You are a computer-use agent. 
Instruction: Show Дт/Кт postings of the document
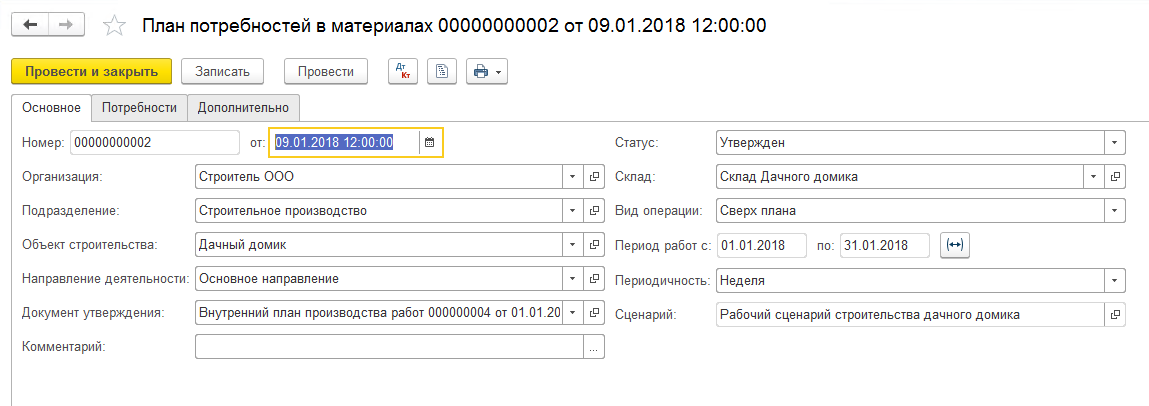pos(402,71)
